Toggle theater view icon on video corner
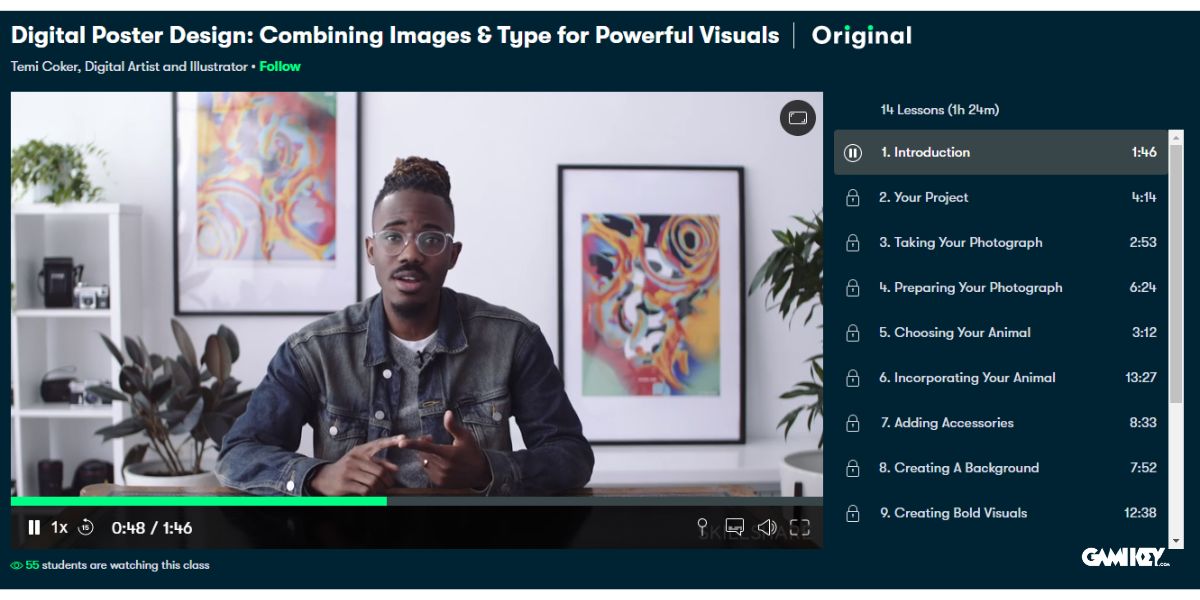This screenshot has width=1200, height=600. [x=797, y=118]
